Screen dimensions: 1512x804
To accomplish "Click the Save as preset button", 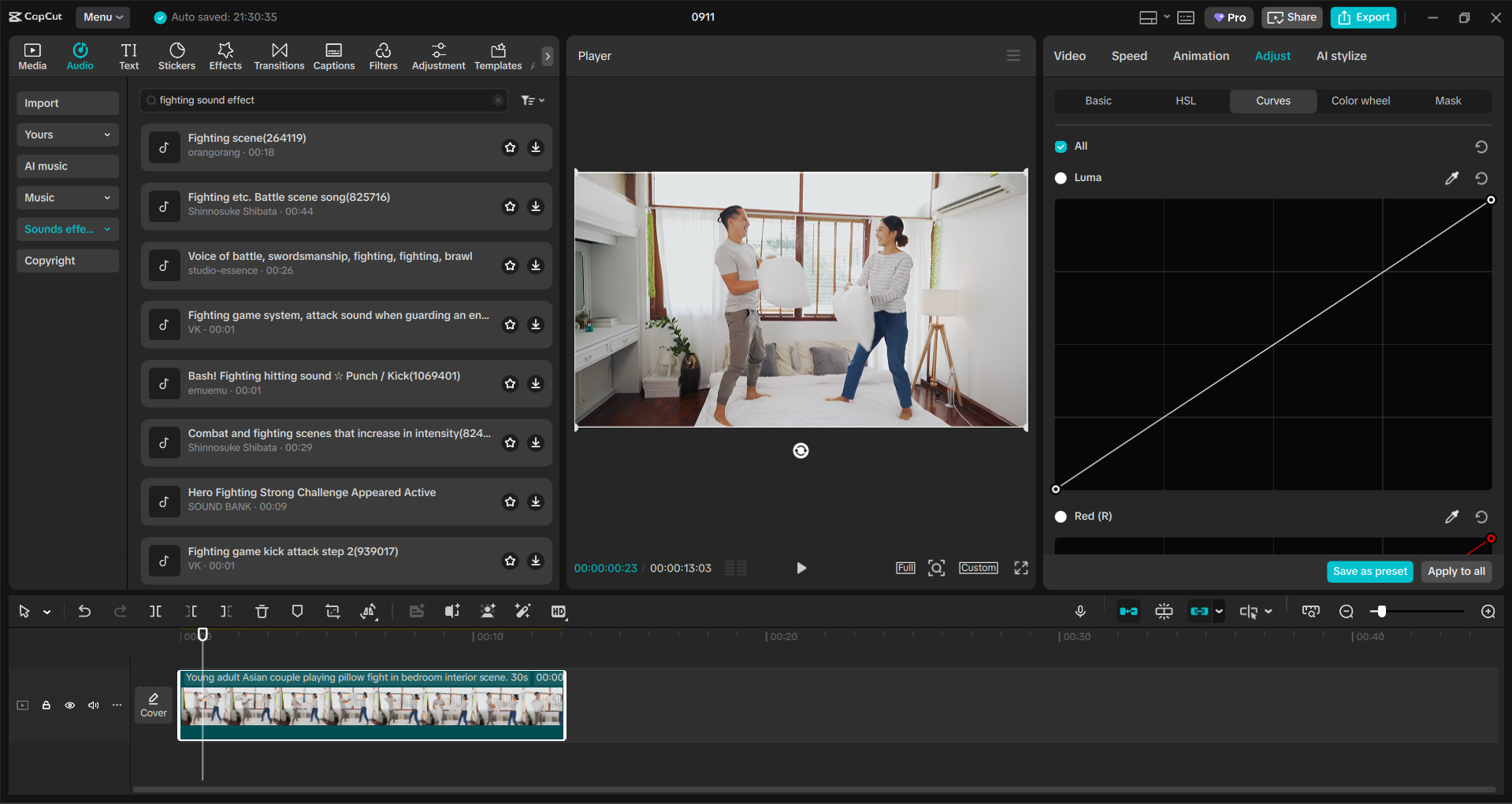I will [1369, 571].
